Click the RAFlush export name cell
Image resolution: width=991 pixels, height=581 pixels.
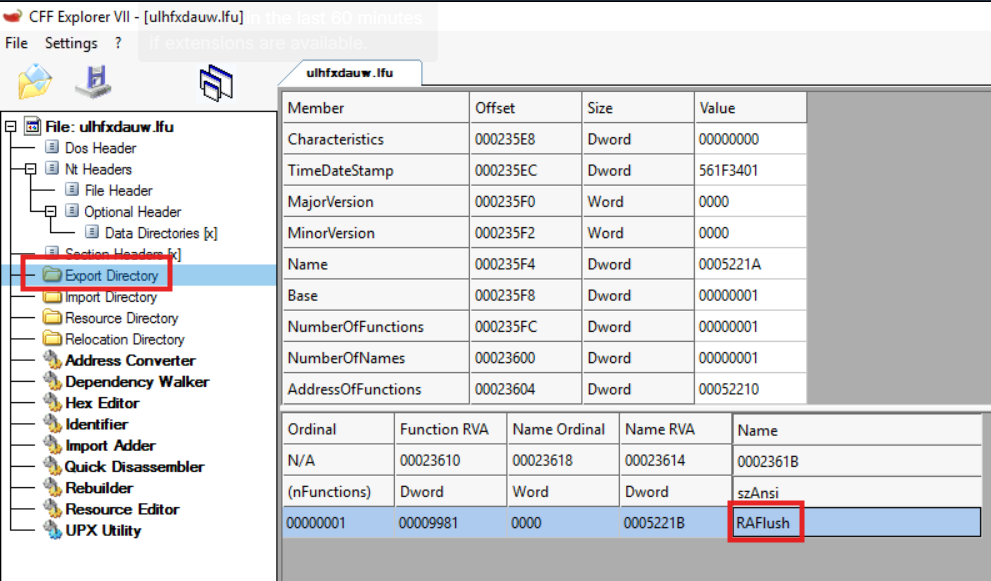coord(763,523)
